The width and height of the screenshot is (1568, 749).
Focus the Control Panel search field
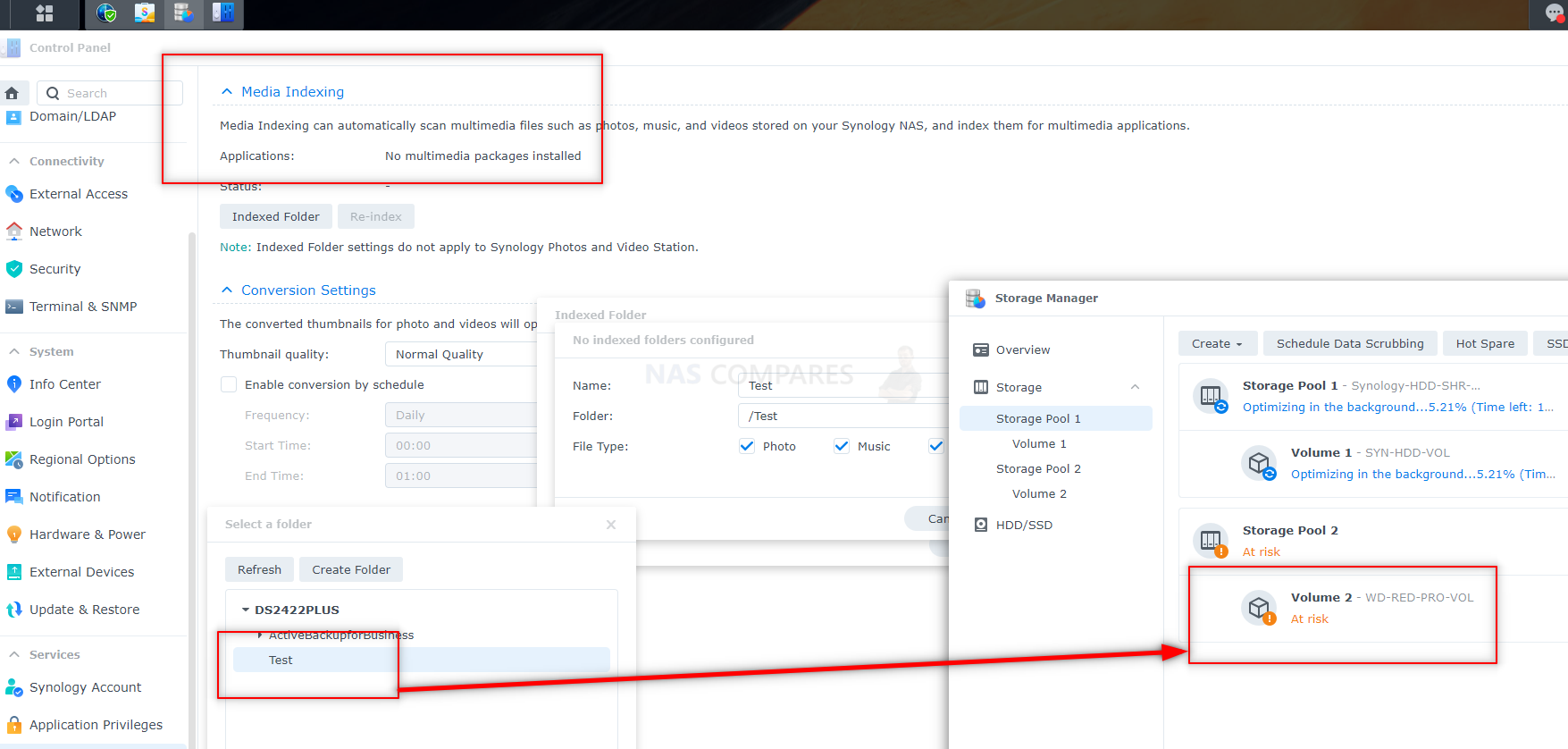tap(110, 93)
